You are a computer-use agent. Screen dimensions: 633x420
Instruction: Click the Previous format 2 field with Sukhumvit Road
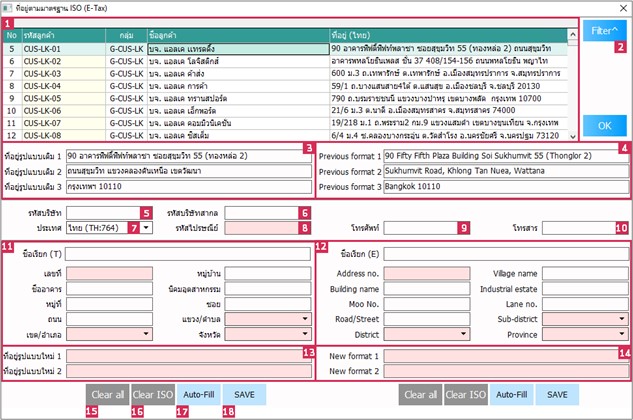point(506,171)
